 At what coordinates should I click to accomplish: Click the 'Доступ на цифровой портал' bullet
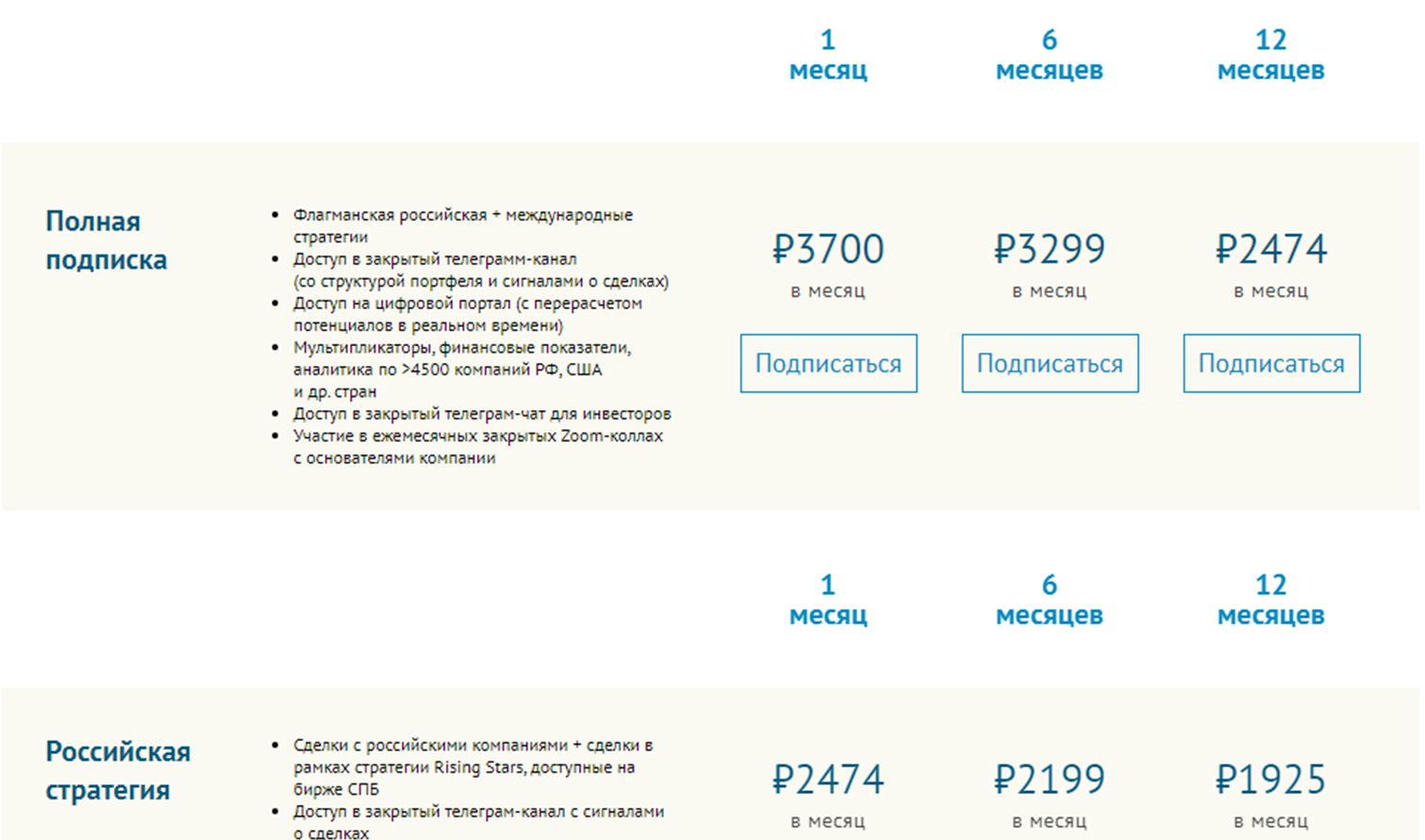(x=467, y=314)
